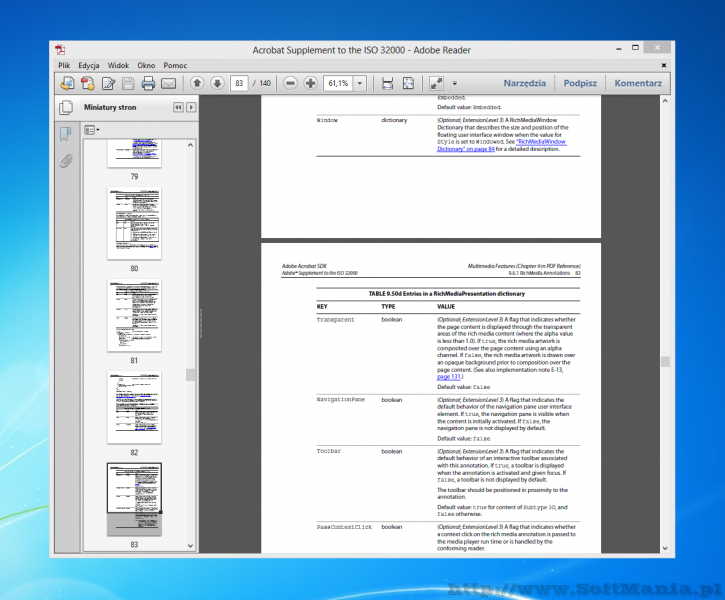Expand the thumbnails panel right arrow
The height and width of the screenshot is (600, 725).
(x=191, y=107)
